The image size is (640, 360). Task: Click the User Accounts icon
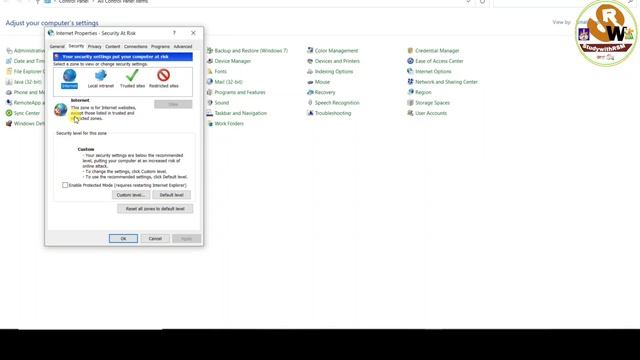[x=410, y=113]
